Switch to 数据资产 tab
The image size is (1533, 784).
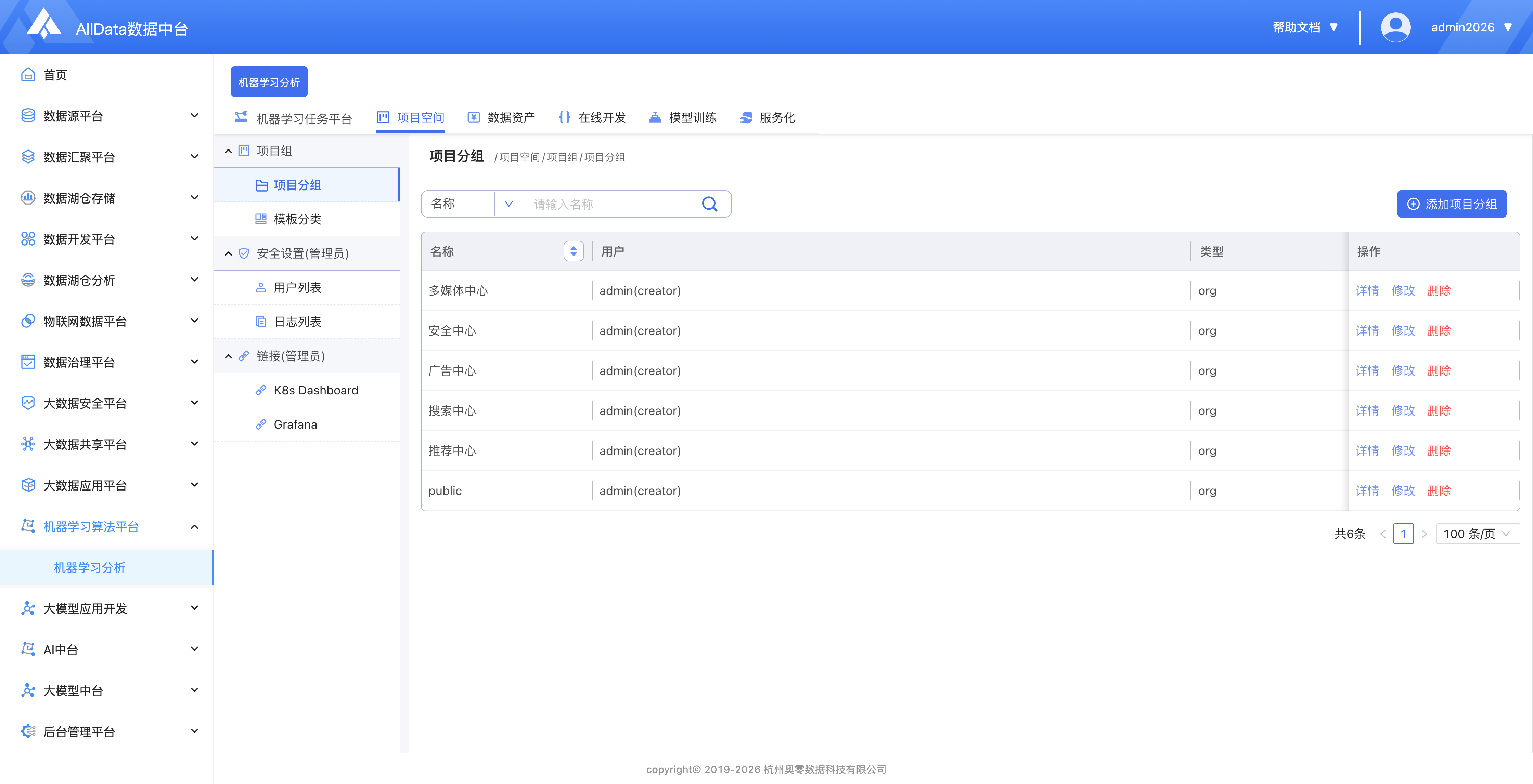click(x=501, y=118)
